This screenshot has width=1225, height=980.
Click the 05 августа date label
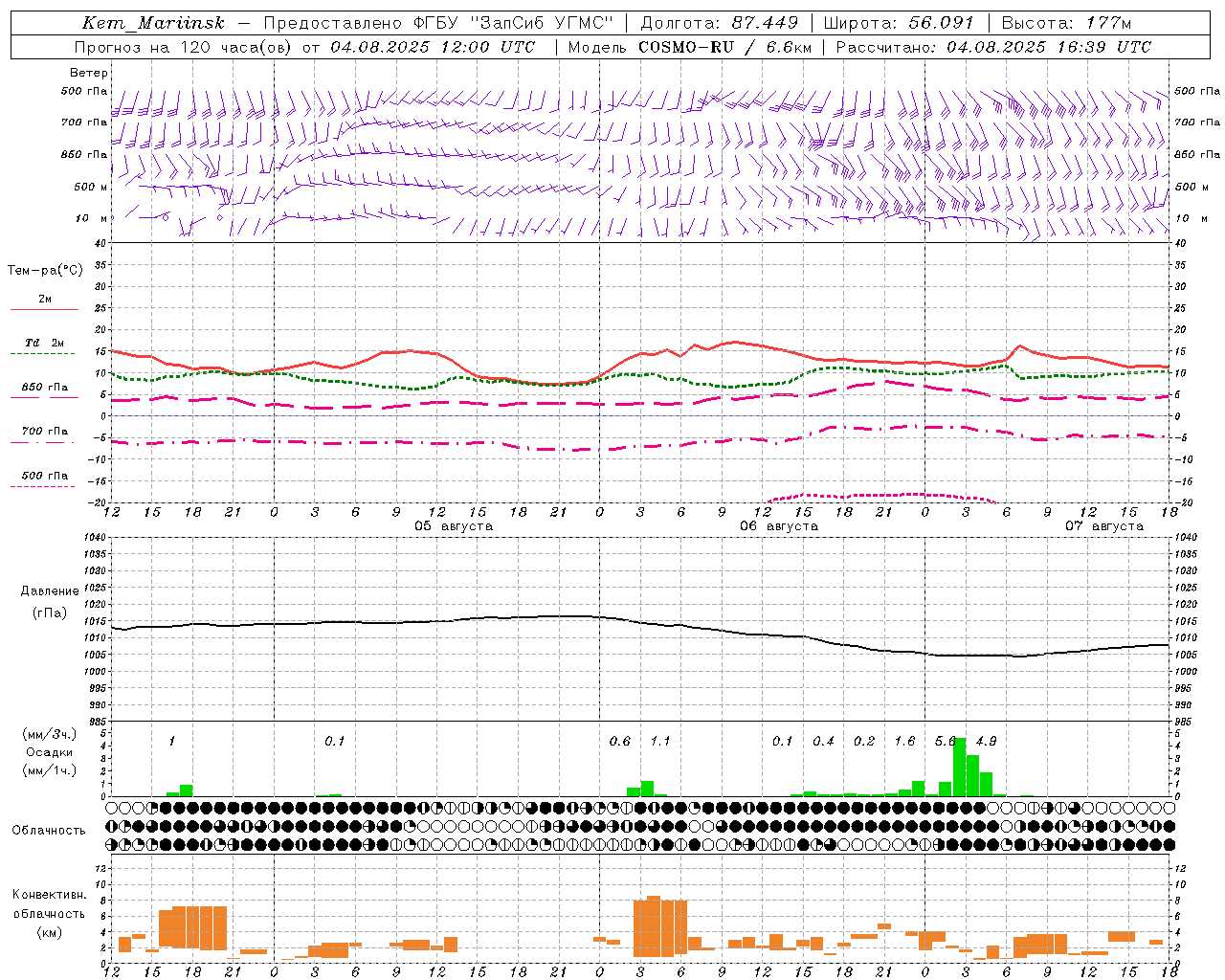click(x=454, y=526)
